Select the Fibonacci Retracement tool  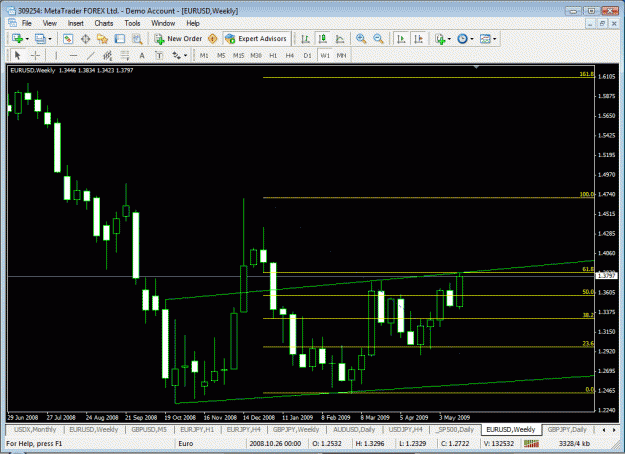[x=125, y=55]
